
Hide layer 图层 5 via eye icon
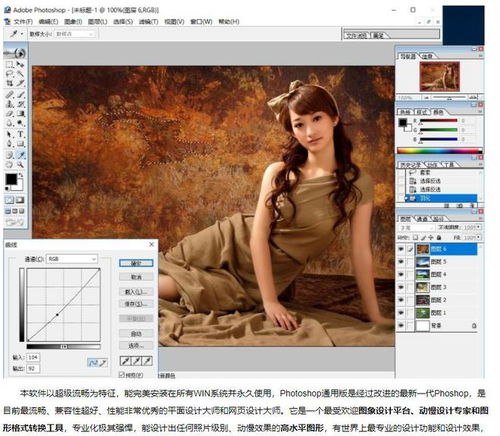click(401, 262)
